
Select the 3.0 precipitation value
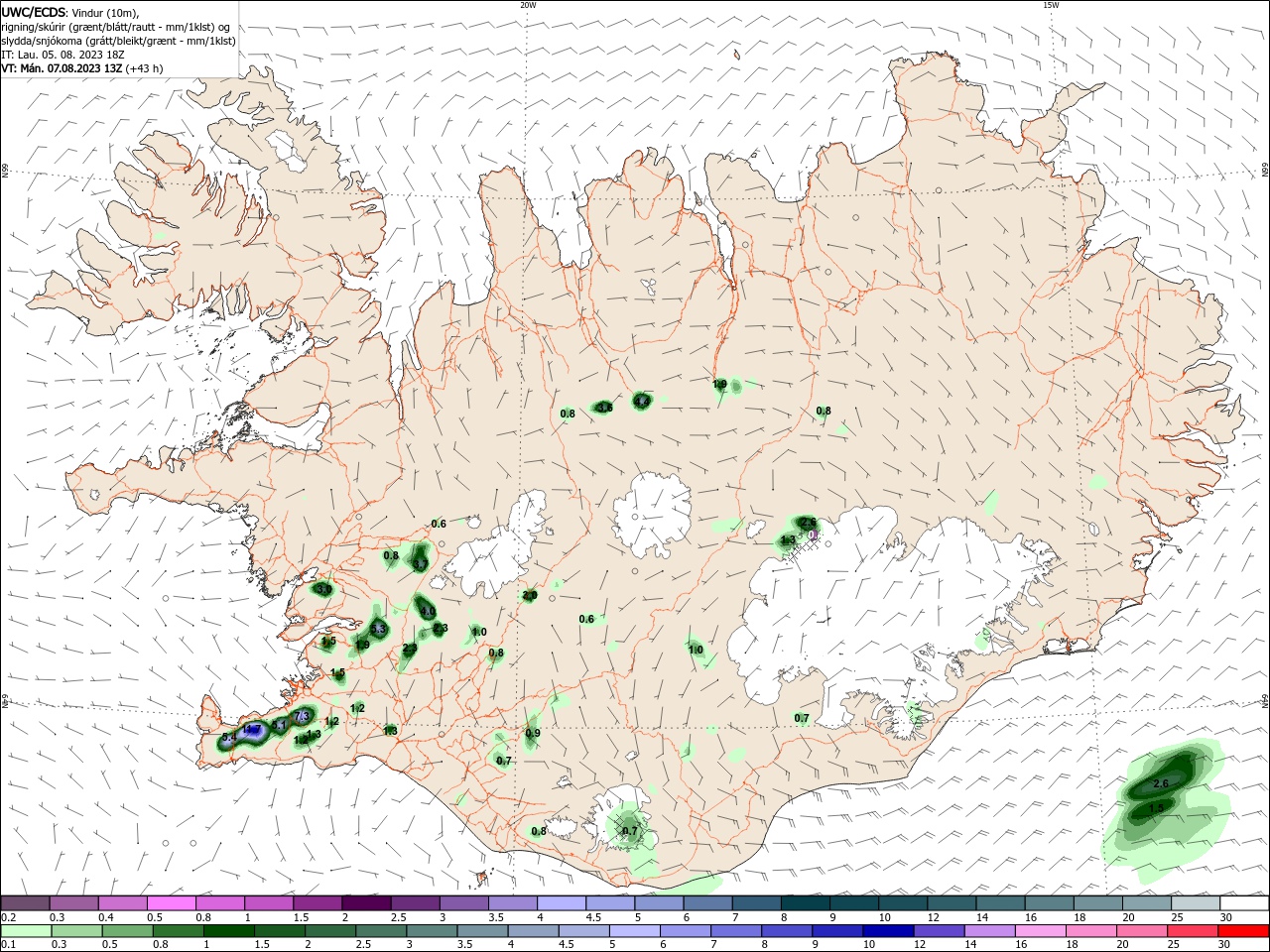pyautogui.click(x=323, y=589)
